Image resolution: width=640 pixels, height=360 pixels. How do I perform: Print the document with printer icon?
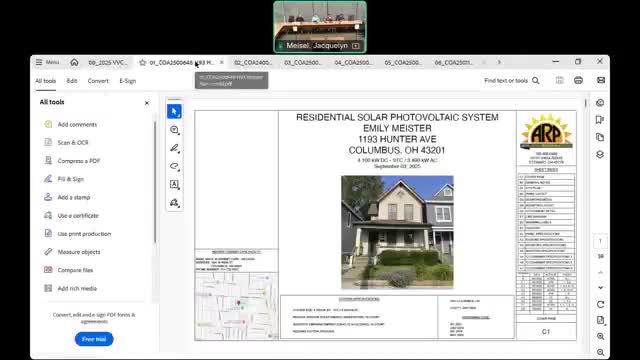[578, 80]
